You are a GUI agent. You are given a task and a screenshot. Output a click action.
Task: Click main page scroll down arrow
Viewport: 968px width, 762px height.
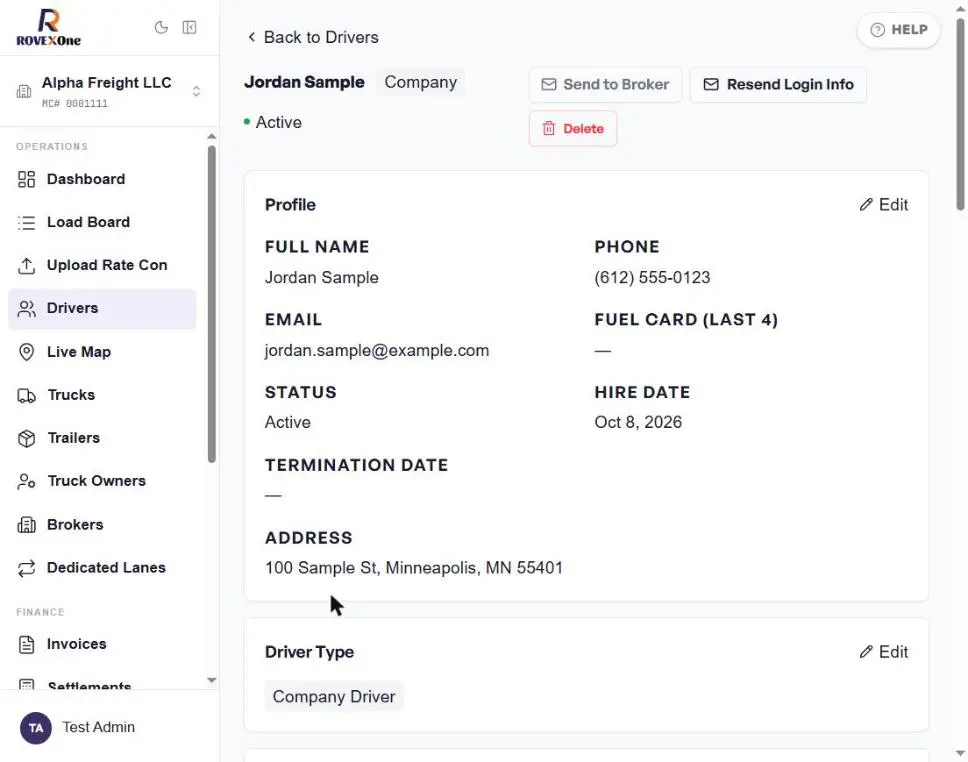961,753
